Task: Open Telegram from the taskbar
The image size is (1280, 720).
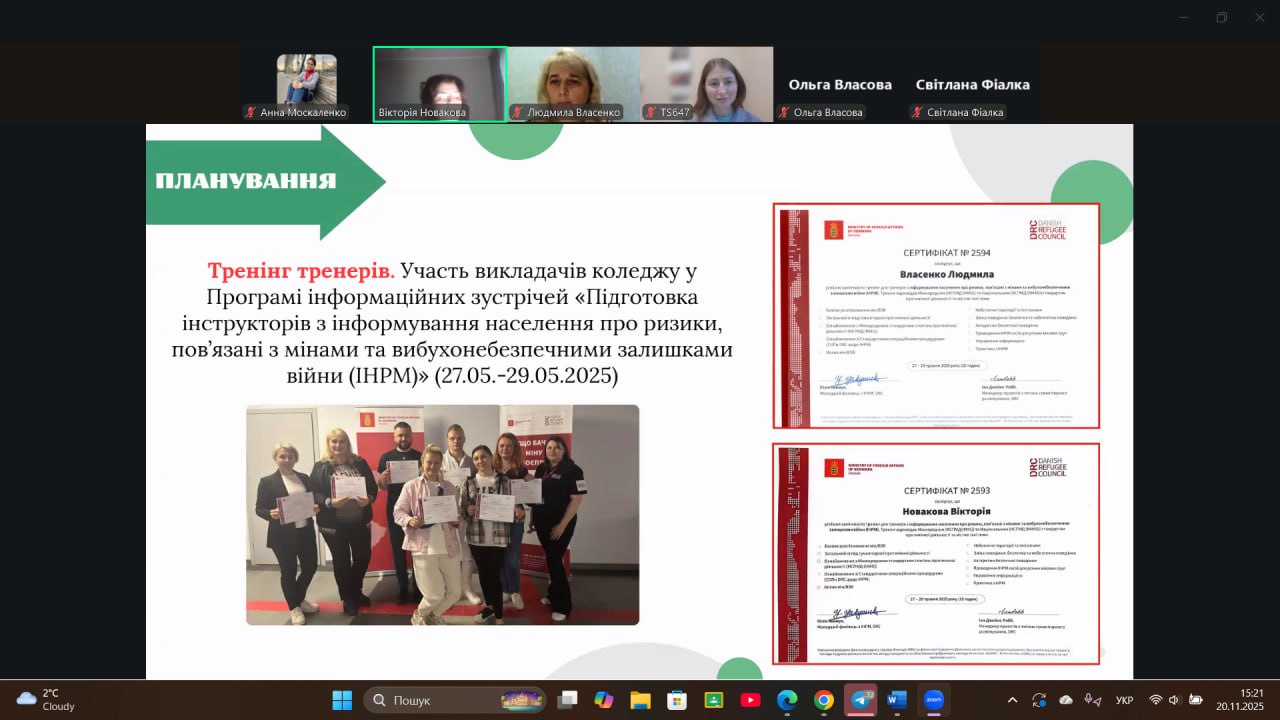Action: [860, 700]
